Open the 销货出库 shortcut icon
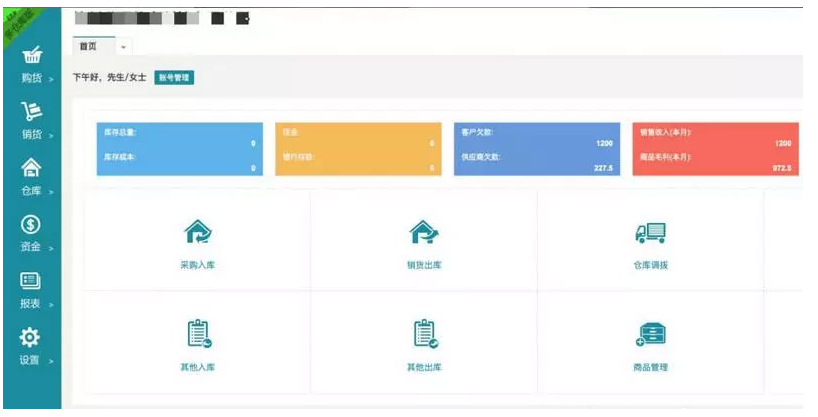The width and height of the screenshot is (818, 417). point(424,233)
